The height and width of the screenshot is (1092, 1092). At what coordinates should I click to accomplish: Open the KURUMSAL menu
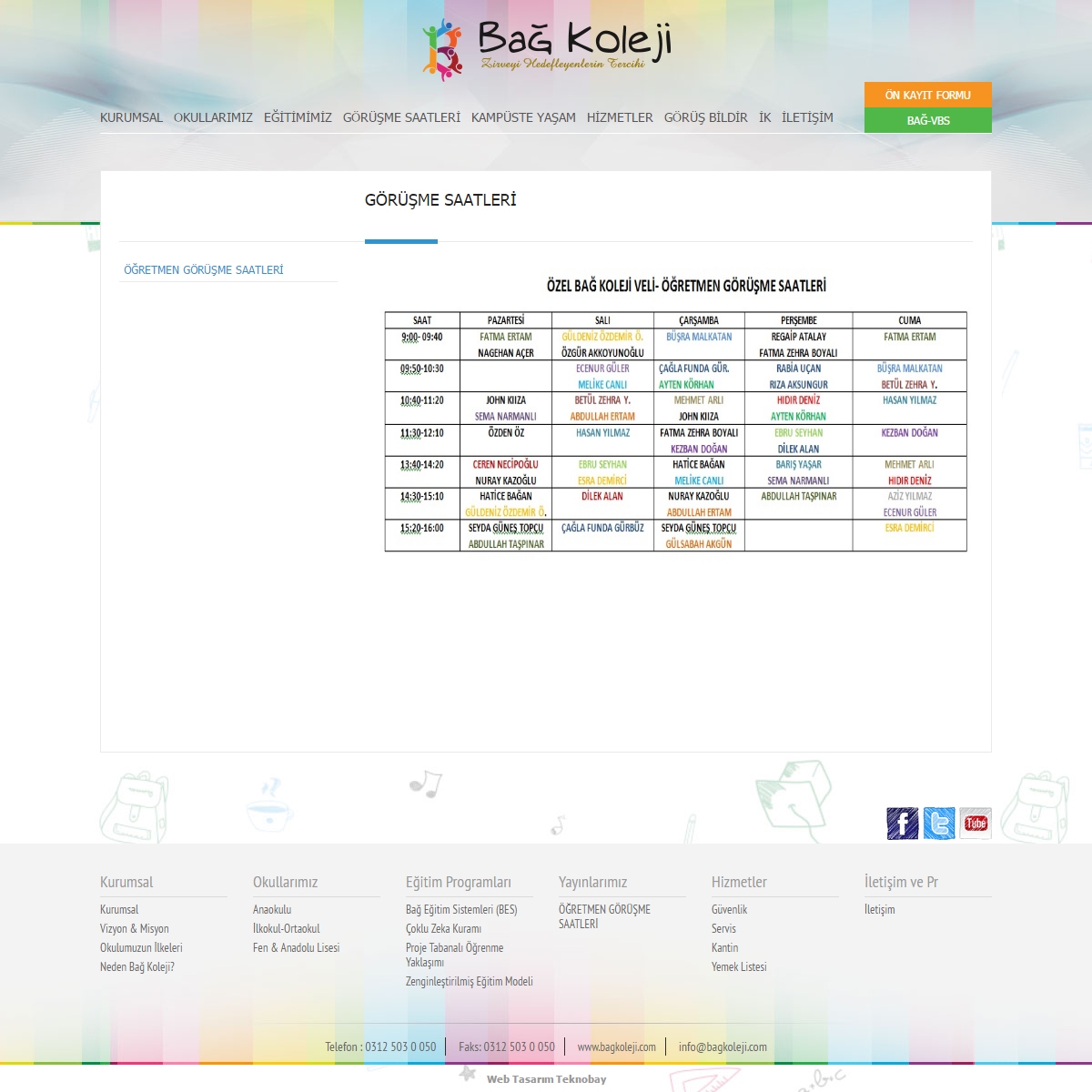pos(131,117)
